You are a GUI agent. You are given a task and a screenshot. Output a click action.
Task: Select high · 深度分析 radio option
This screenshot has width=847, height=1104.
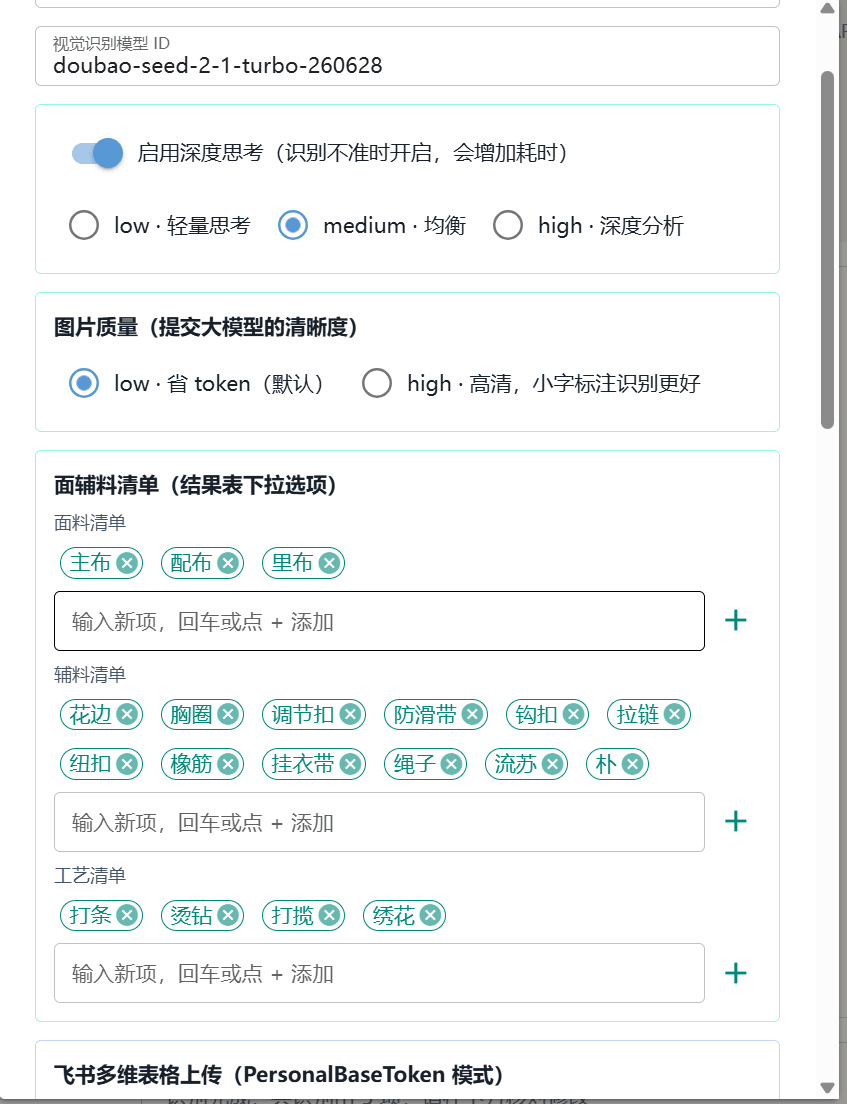(x=508, y=225)
